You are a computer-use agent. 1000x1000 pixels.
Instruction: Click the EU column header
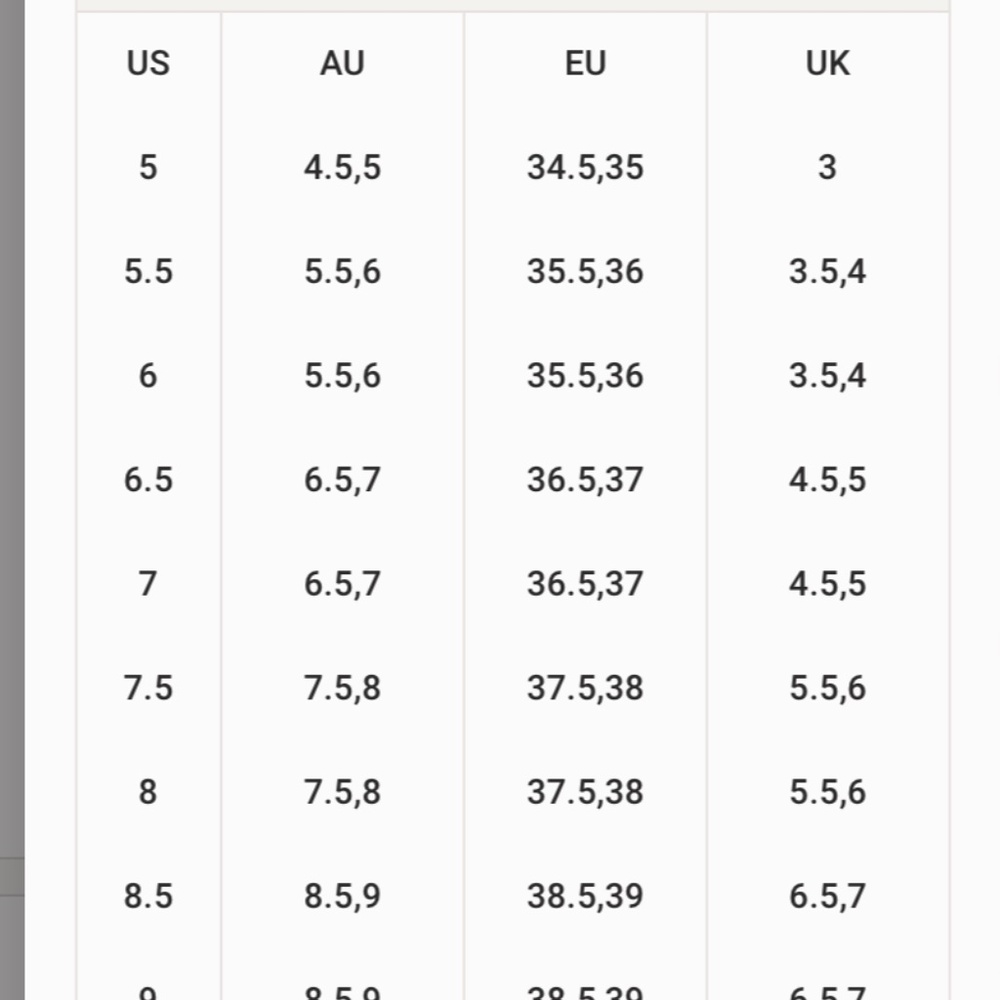tap(585, 63)
